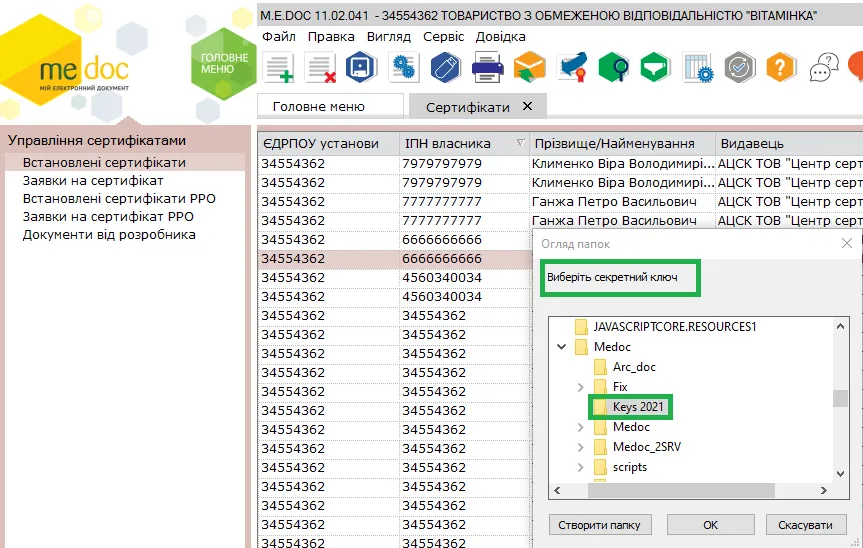Open Встановлені сертифікати РРО section
The height and width of the screenshot is (548, 863).
pos(119,199)
